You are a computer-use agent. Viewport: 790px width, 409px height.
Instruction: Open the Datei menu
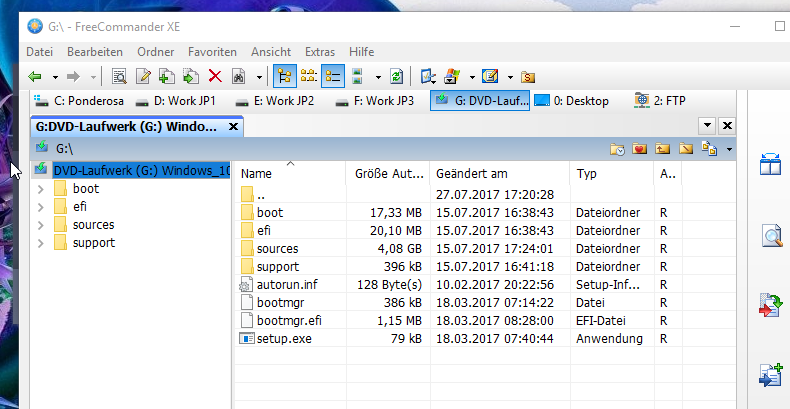coord(39,52)
